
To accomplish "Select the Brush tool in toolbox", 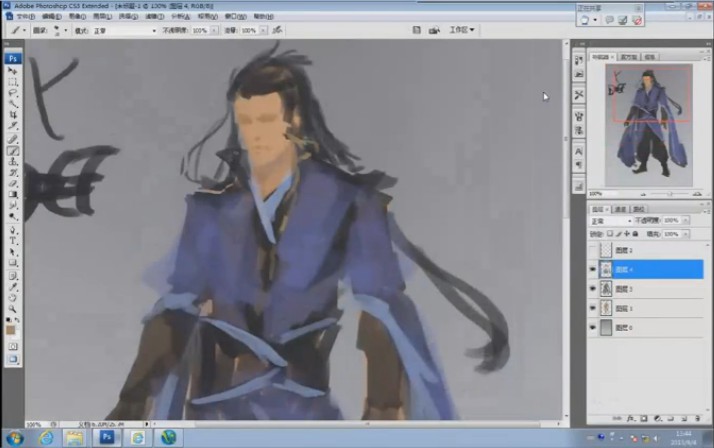I will click(13, 151).
